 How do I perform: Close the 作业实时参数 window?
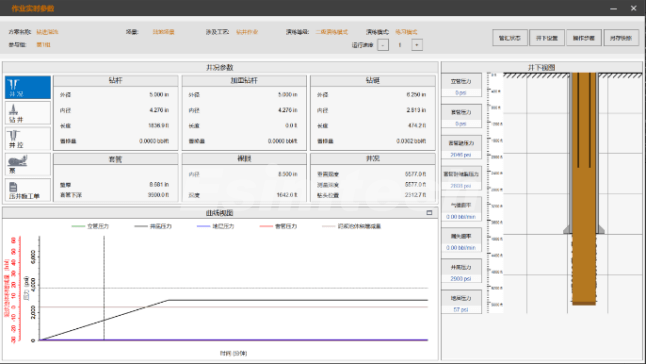coord(634,8)
